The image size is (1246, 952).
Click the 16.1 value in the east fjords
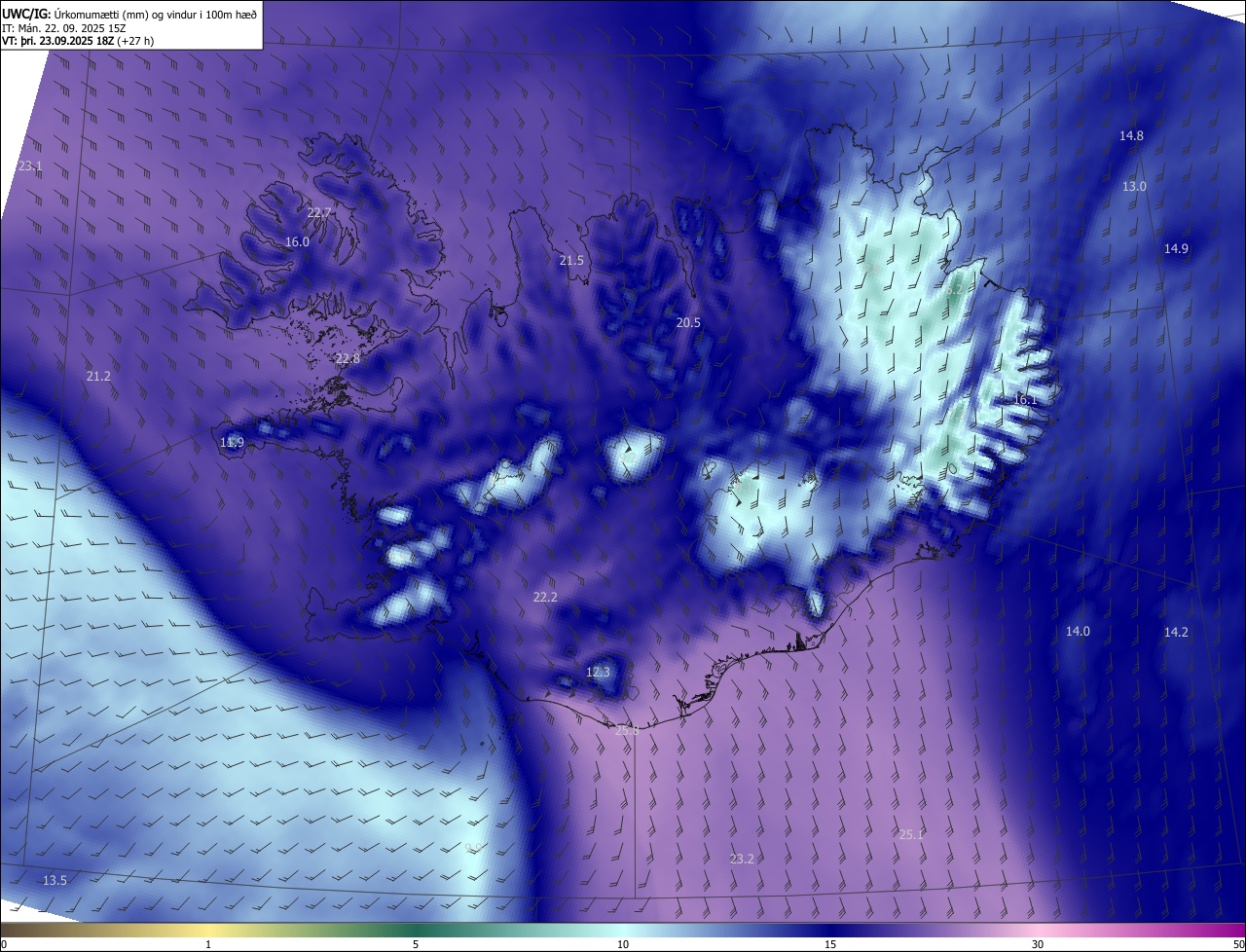tap(1025, 399)
